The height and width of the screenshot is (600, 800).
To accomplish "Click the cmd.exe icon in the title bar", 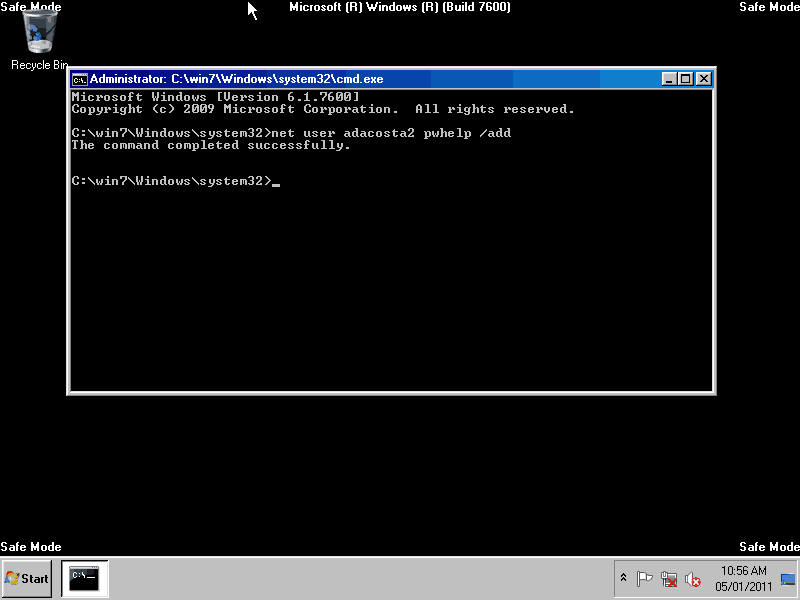I will 79,79.
